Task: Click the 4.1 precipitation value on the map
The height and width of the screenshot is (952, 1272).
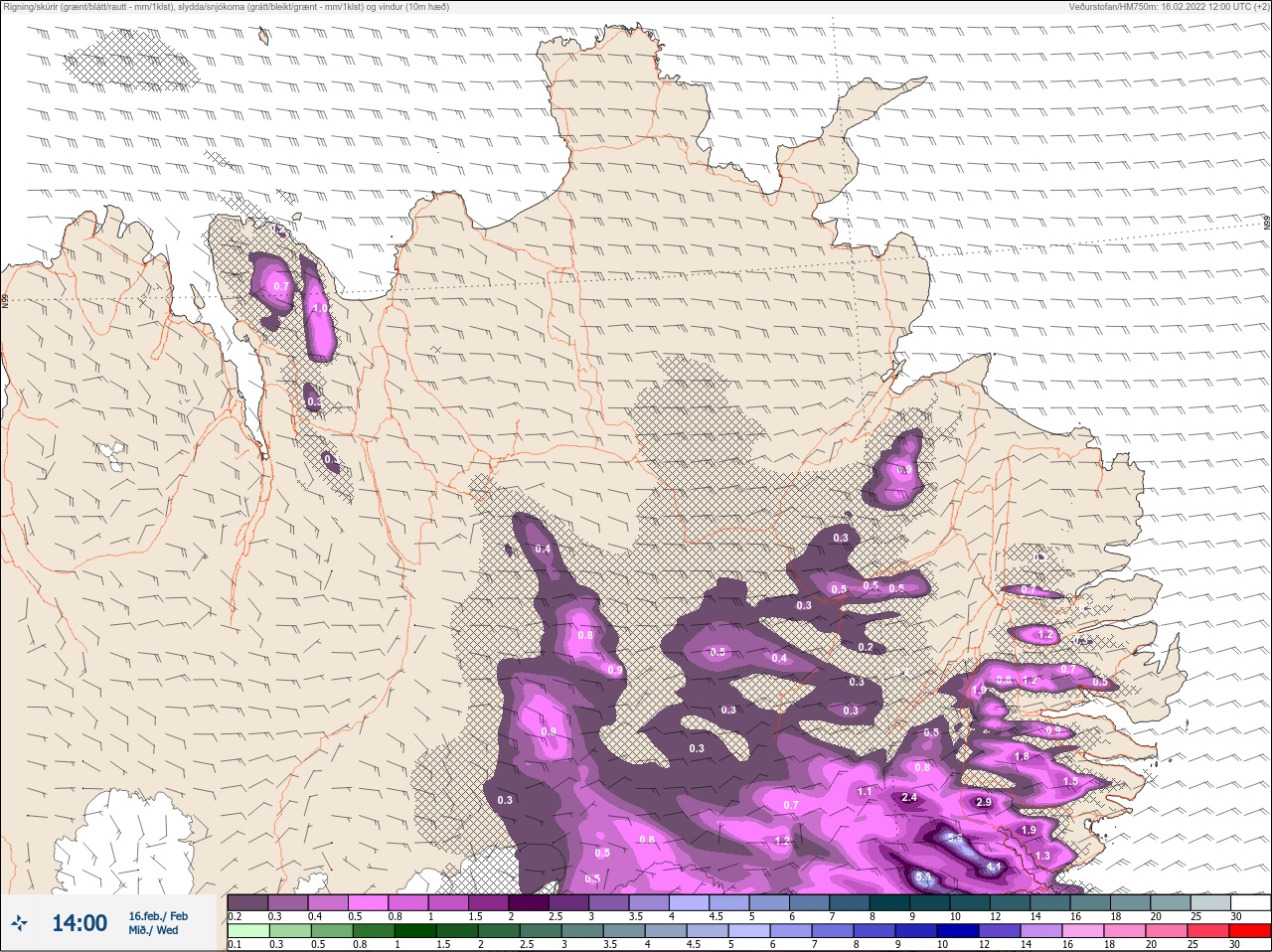Action: pyautogui.click(x=993, y=868)
